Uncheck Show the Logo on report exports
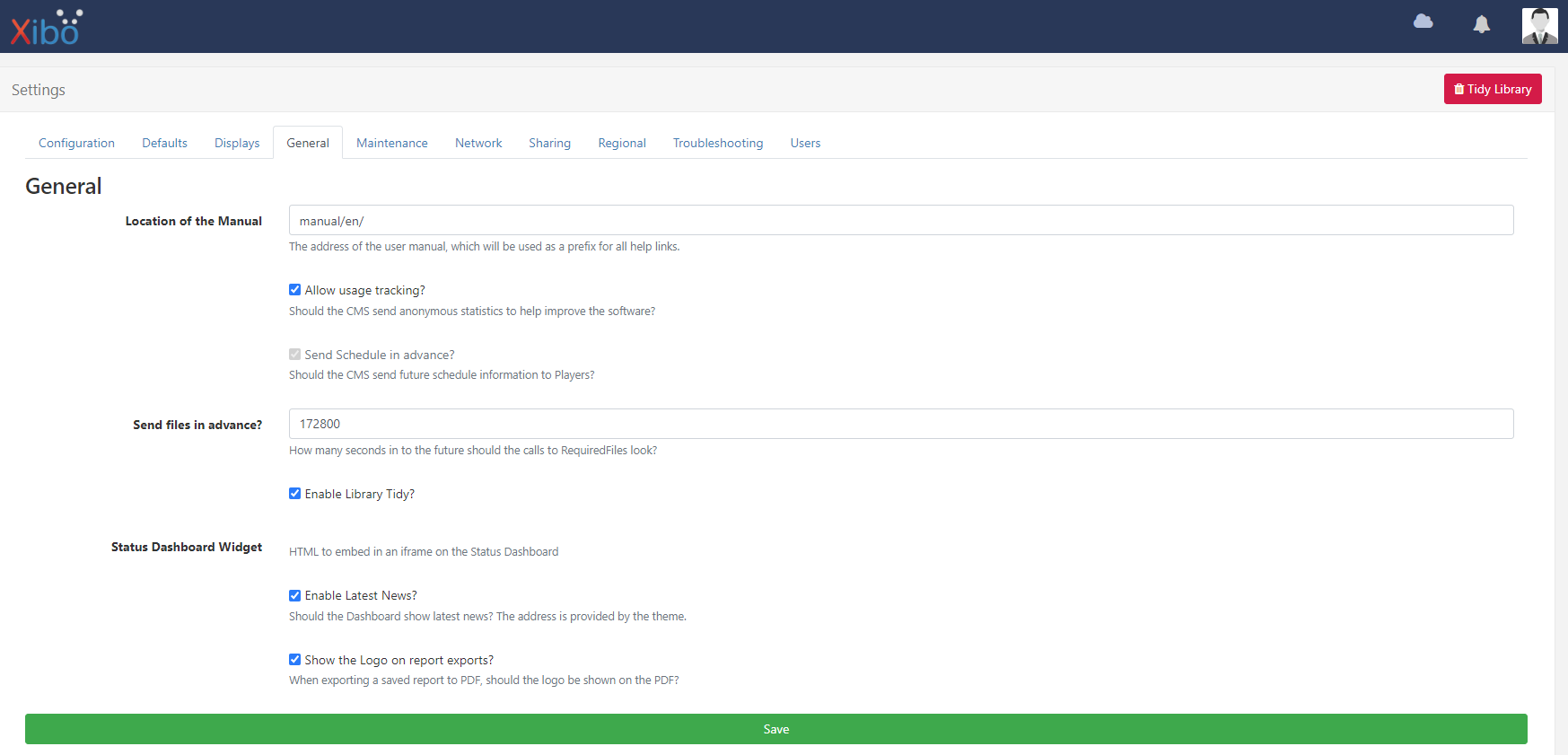 tap(294, 660)
